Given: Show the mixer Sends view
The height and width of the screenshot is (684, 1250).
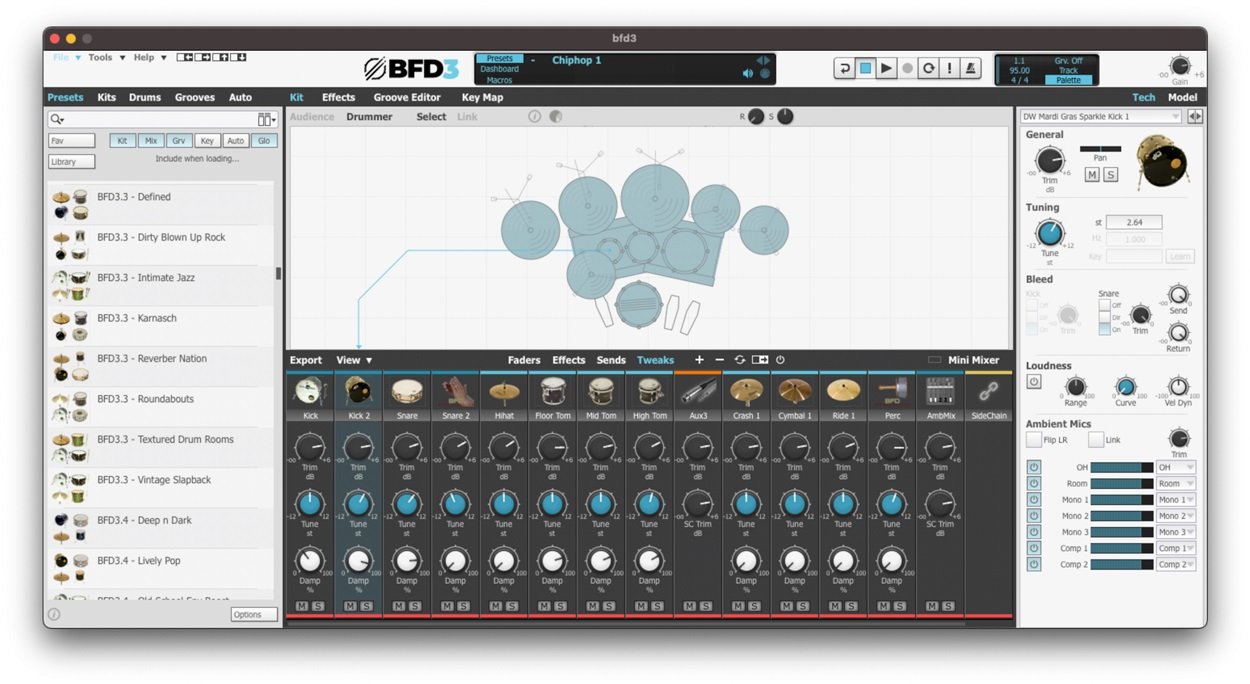Looking at the screenshot, I should coord(611,360).
